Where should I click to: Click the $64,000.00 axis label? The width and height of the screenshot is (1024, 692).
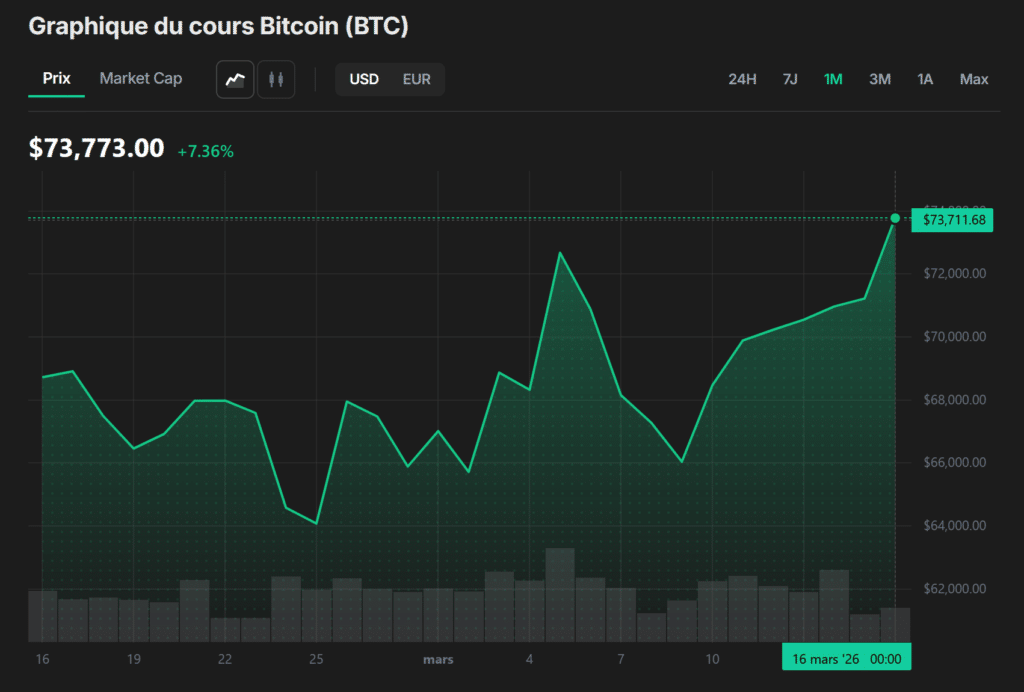pos(955,526)
